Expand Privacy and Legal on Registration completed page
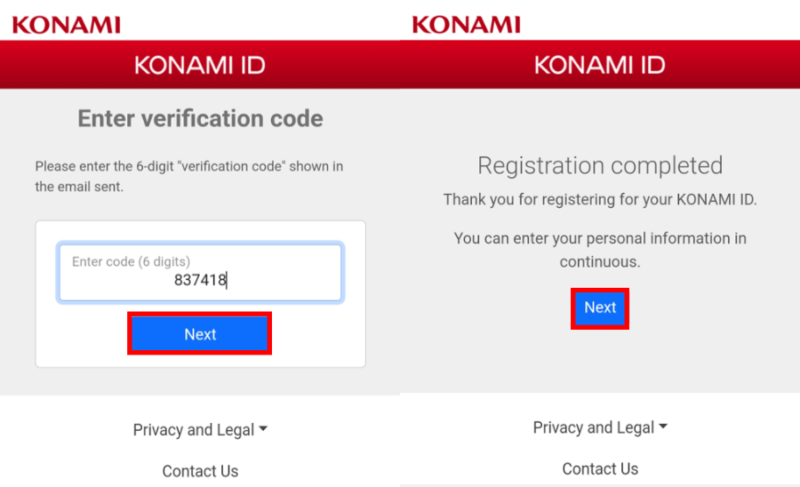This screenshot has width=800, height=487. [600, 427]
